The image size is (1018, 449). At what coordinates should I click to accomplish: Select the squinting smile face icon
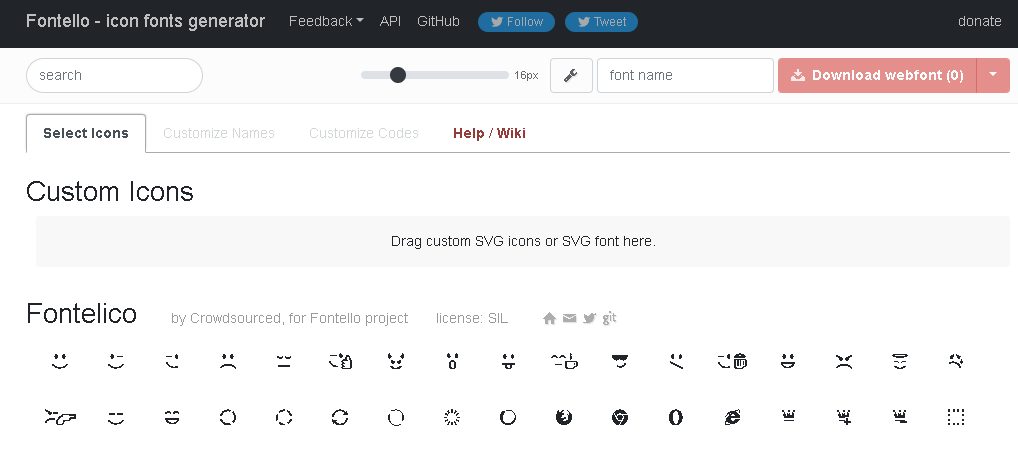coord(116,417)
